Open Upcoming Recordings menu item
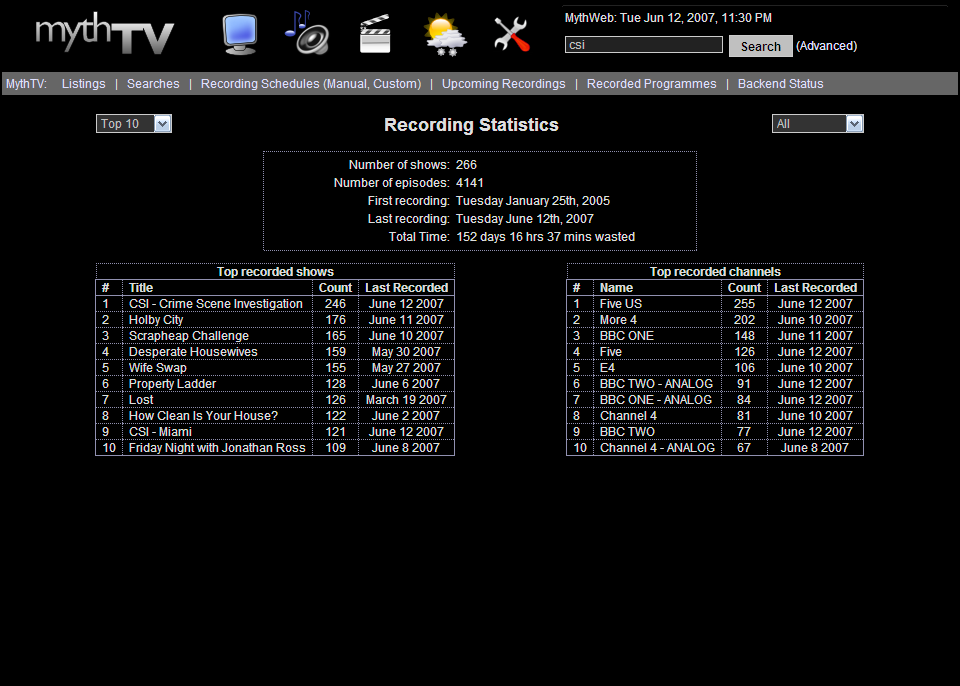This screenshot has height=686, width=960. [x=504, y=84]
